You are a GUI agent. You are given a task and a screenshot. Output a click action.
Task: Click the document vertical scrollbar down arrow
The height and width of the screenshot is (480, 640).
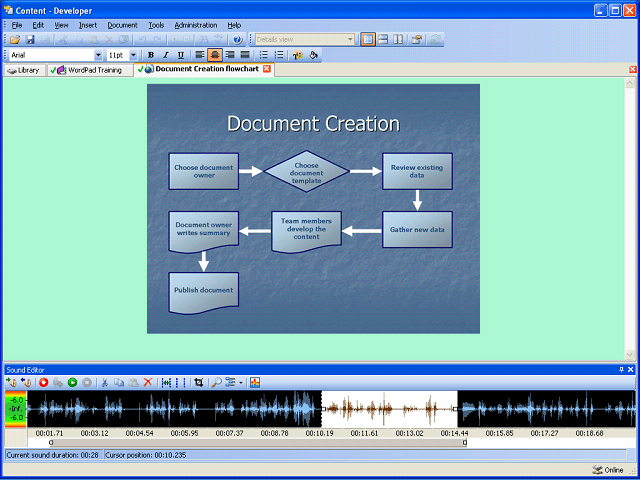629,355
